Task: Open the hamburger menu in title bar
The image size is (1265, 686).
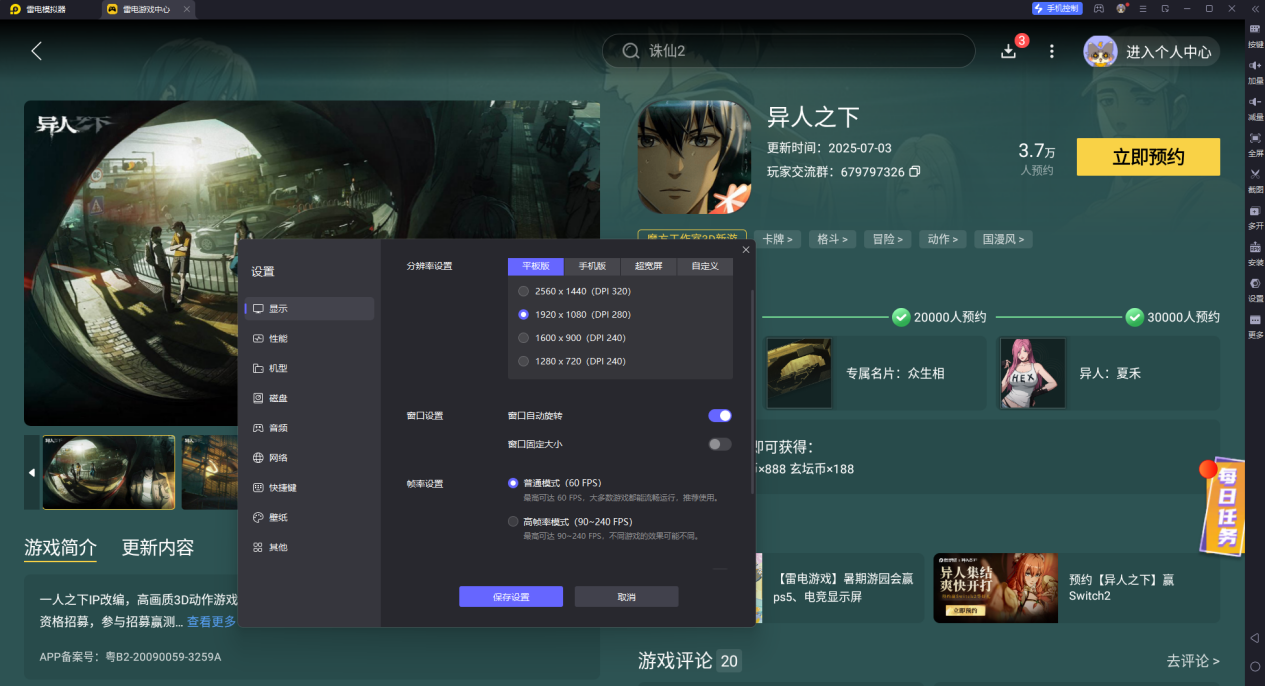Action: click(1144, 8)
